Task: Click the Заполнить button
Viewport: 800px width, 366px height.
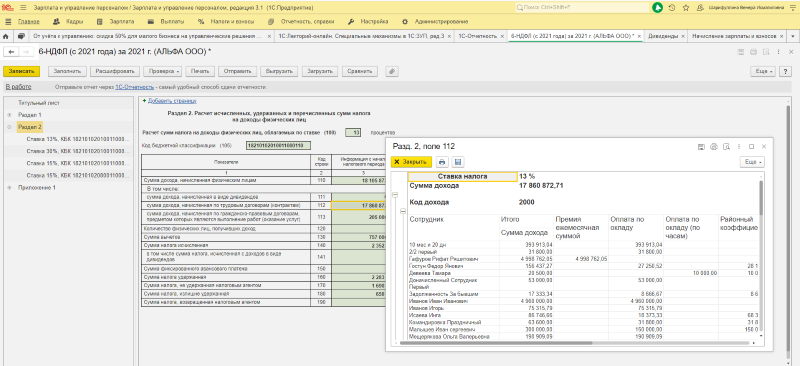Action: coord(68,71)
